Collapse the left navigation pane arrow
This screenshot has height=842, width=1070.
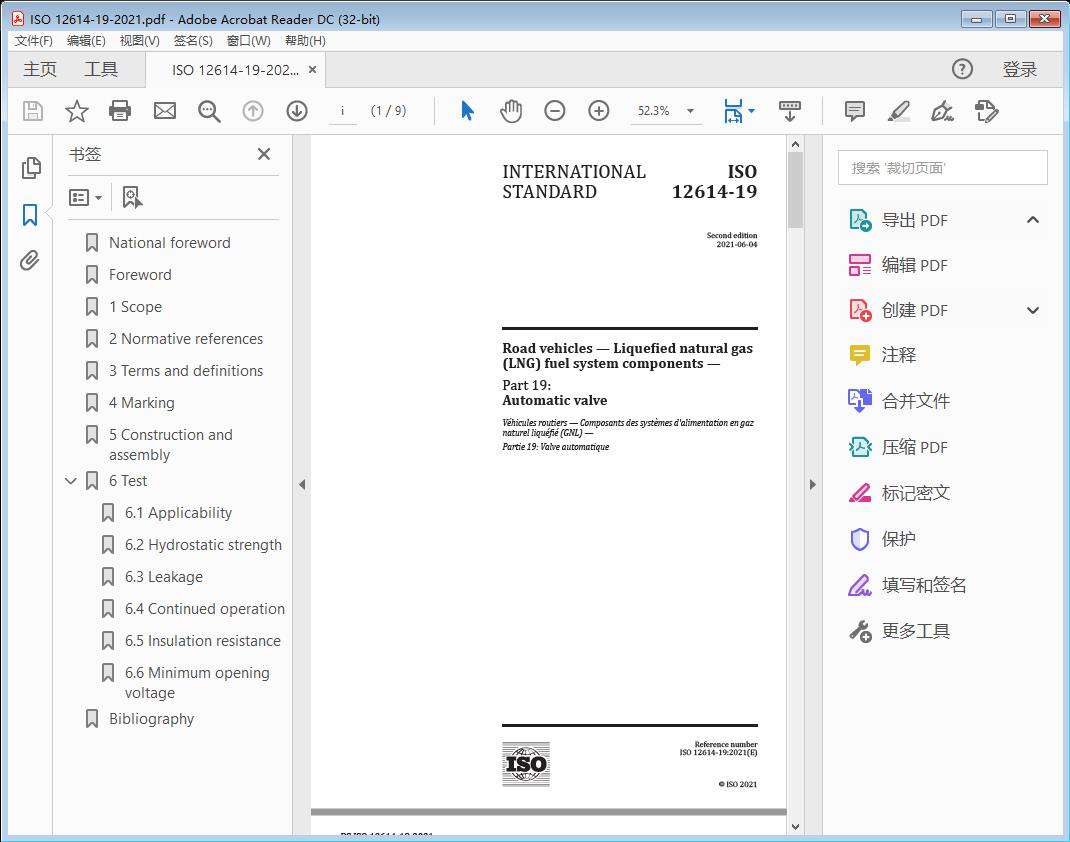point(302,485)
